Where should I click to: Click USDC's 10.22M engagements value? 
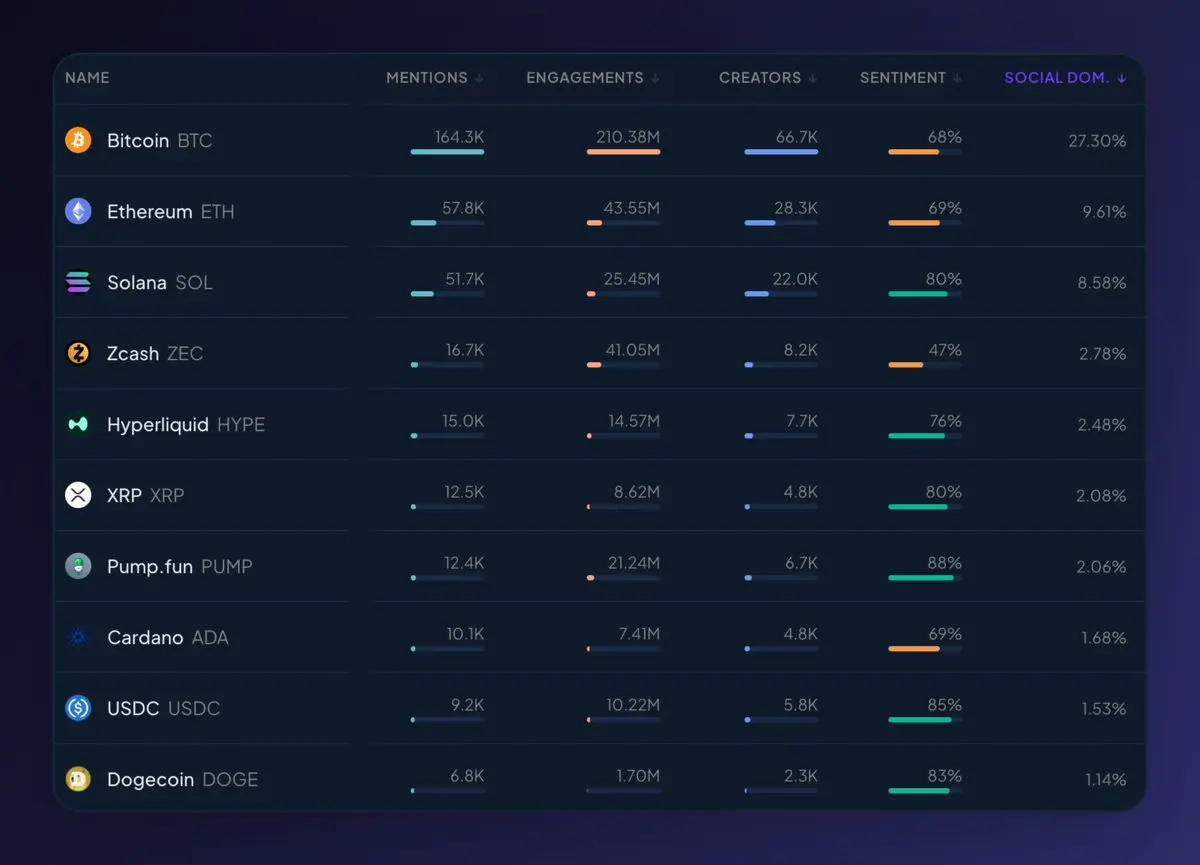[632, 705]
